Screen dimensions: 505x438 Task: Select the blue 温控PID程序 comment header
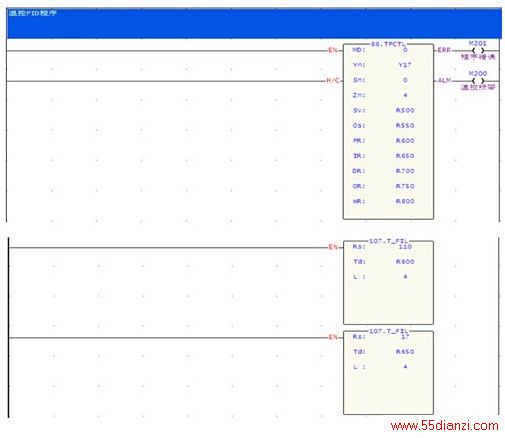point(254,23)
